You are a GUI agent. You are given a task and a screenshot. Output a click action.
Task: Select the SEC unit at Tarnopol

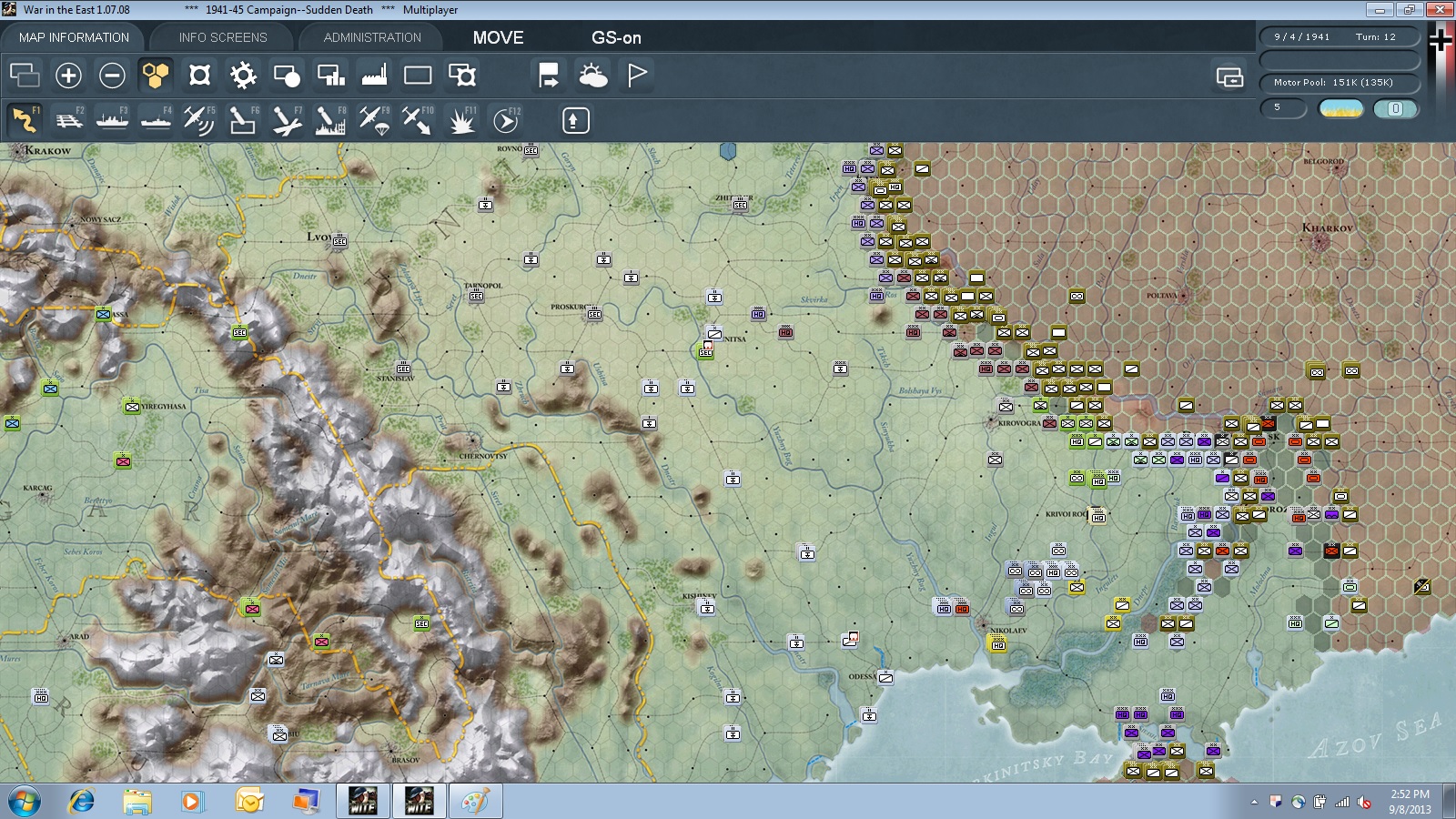pyautogui.click(x=476, y=296)
